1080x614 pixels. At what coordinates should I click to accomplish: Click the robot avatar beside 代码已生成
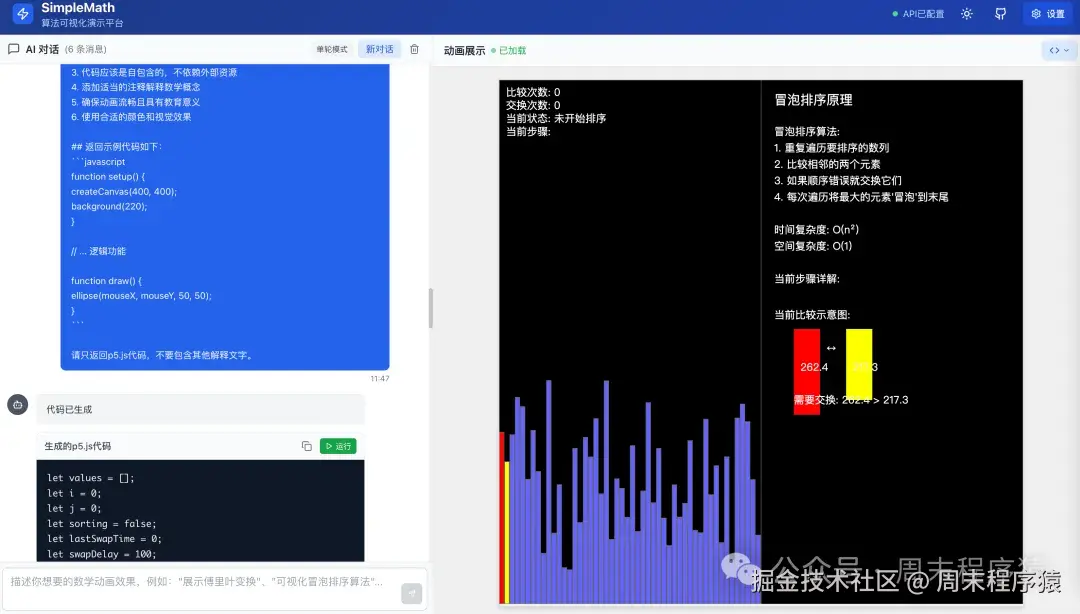17,404
